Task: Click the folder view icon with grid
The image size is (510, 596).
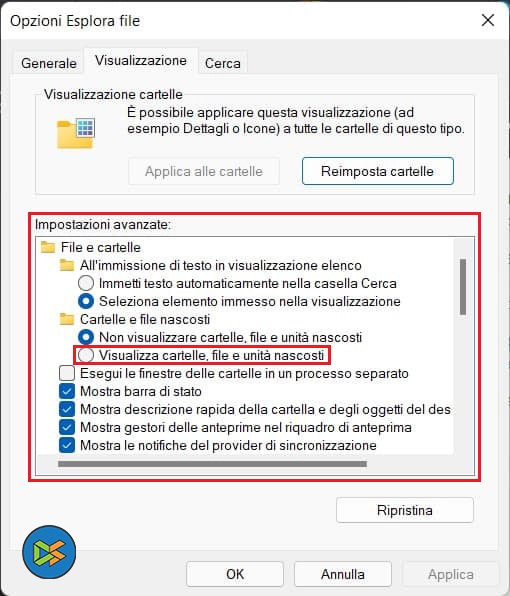Action: (76, 133)
